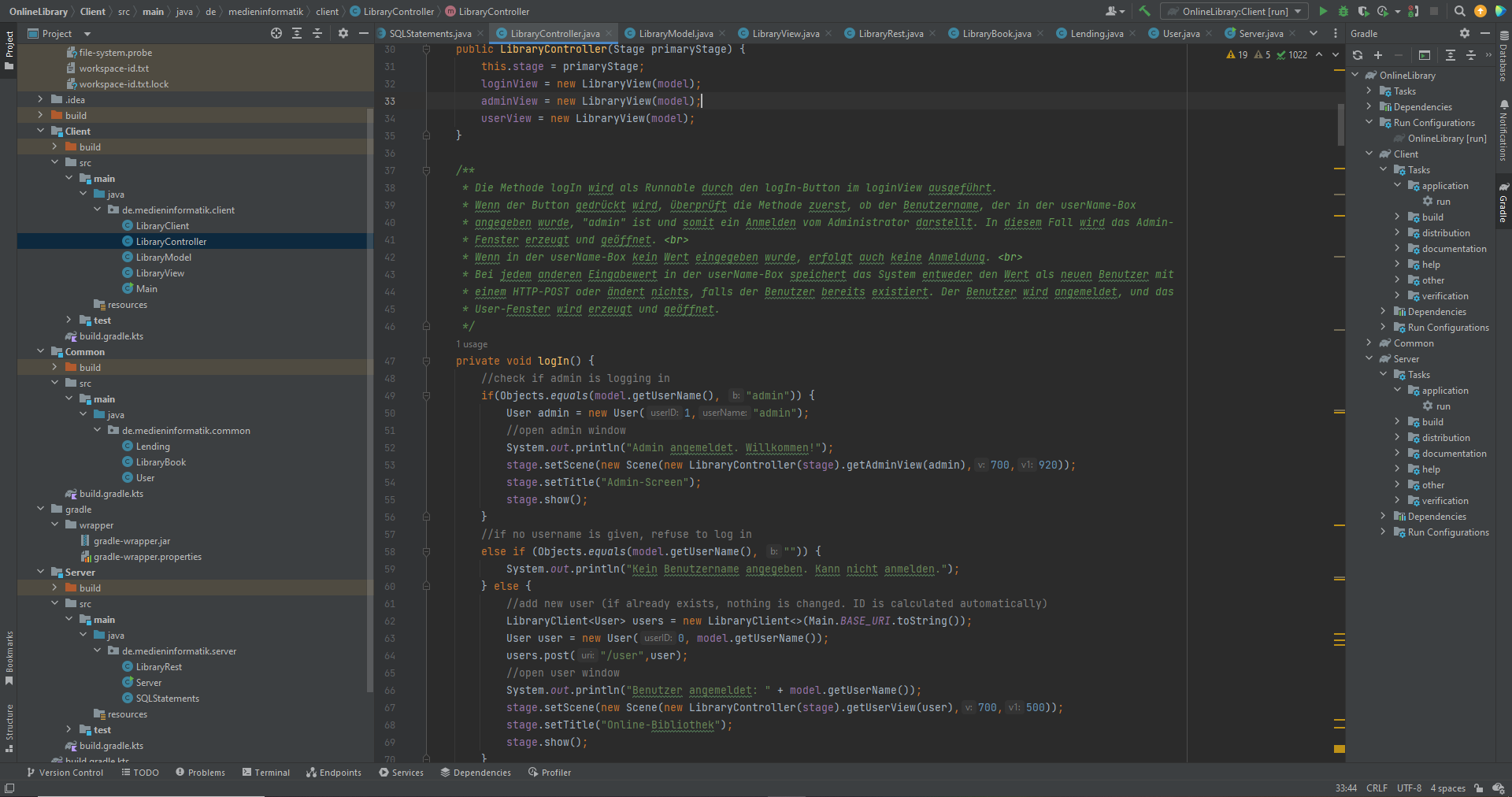Reload all Gradle projects

[x=1358, y=55]
